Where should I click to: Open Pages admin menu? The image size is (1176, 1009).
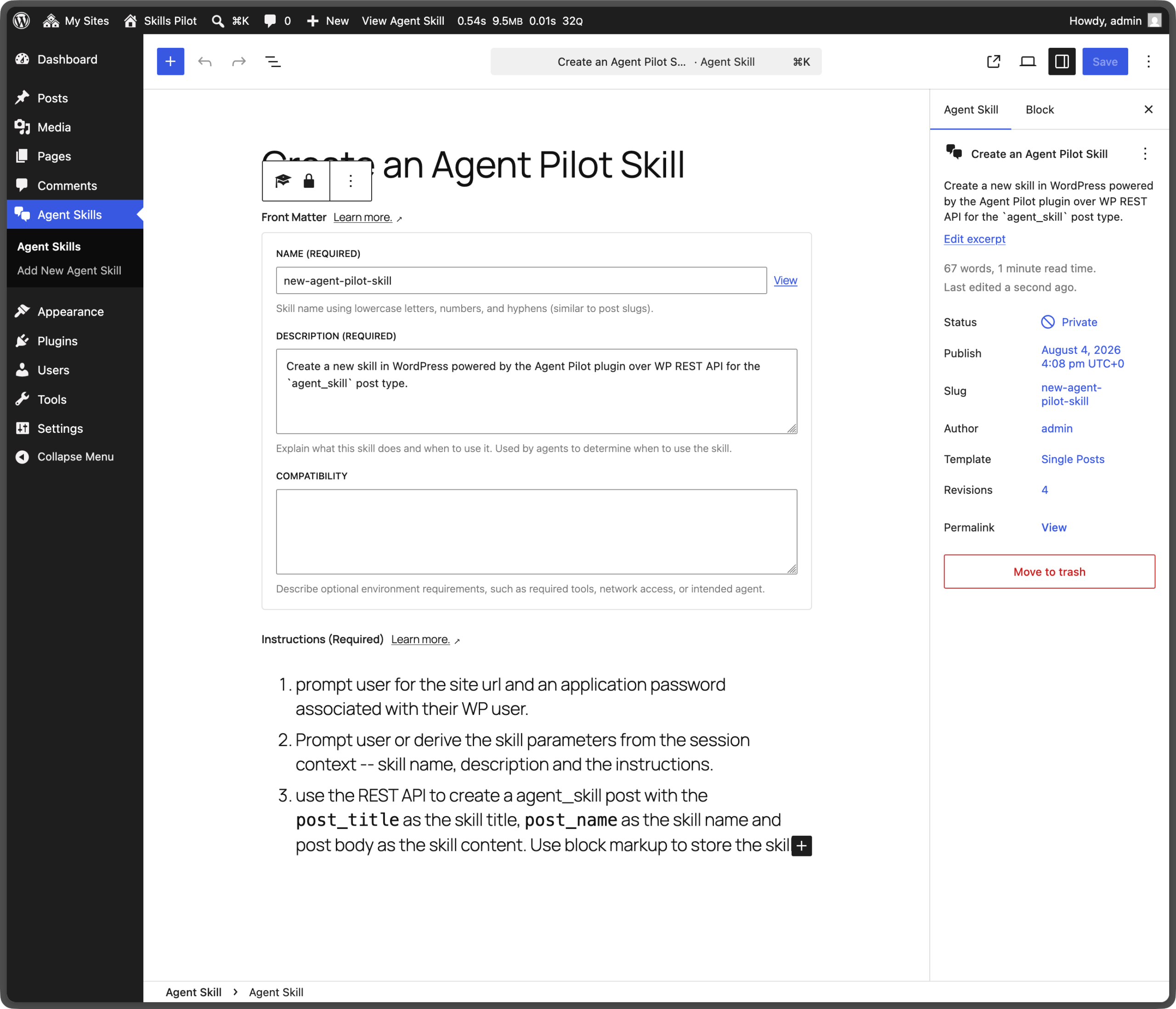tap(75, 156)
